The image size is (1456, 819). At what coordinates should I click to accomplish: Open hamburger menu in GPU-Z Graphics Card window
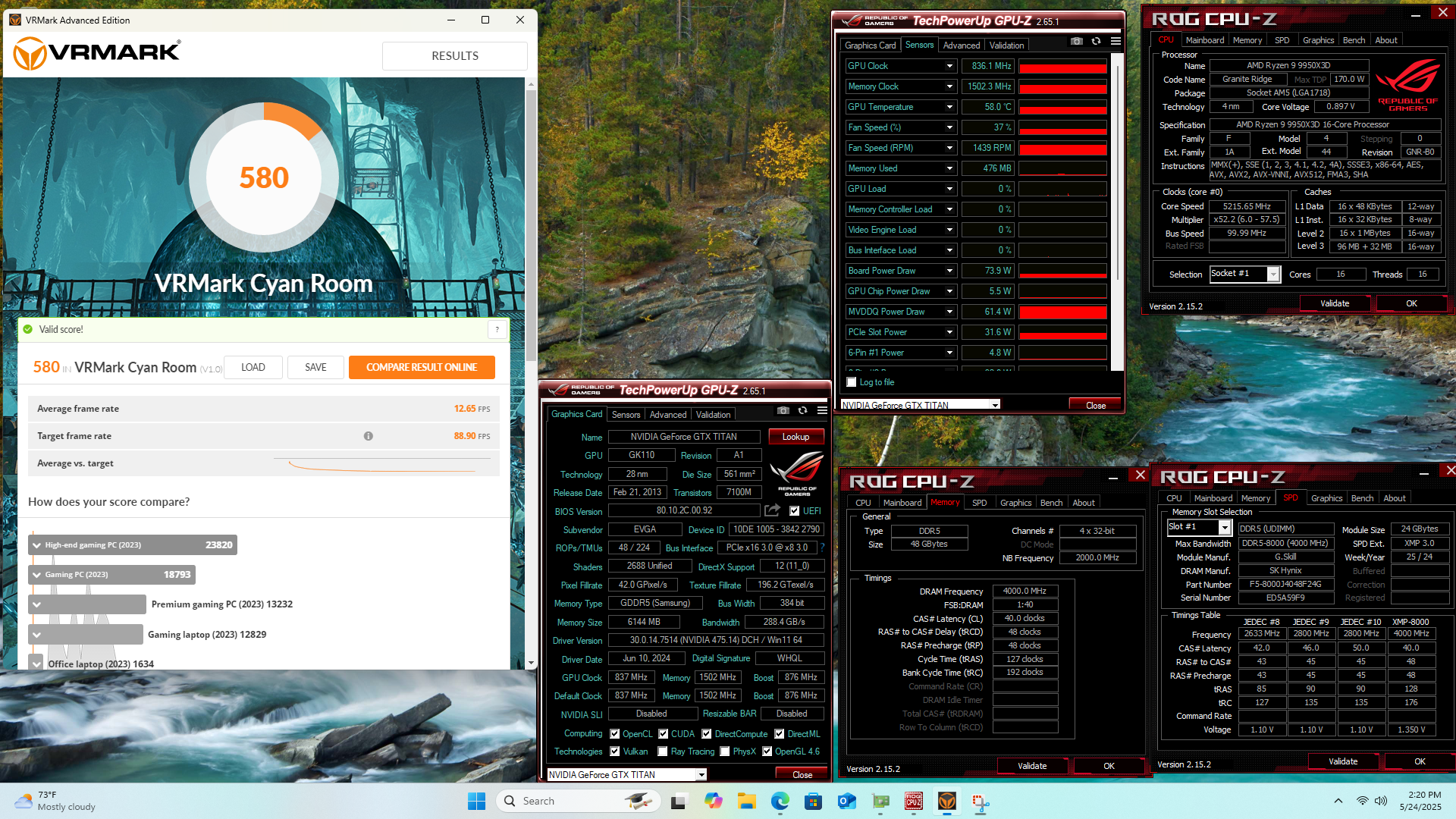click(x=822, y=410)
